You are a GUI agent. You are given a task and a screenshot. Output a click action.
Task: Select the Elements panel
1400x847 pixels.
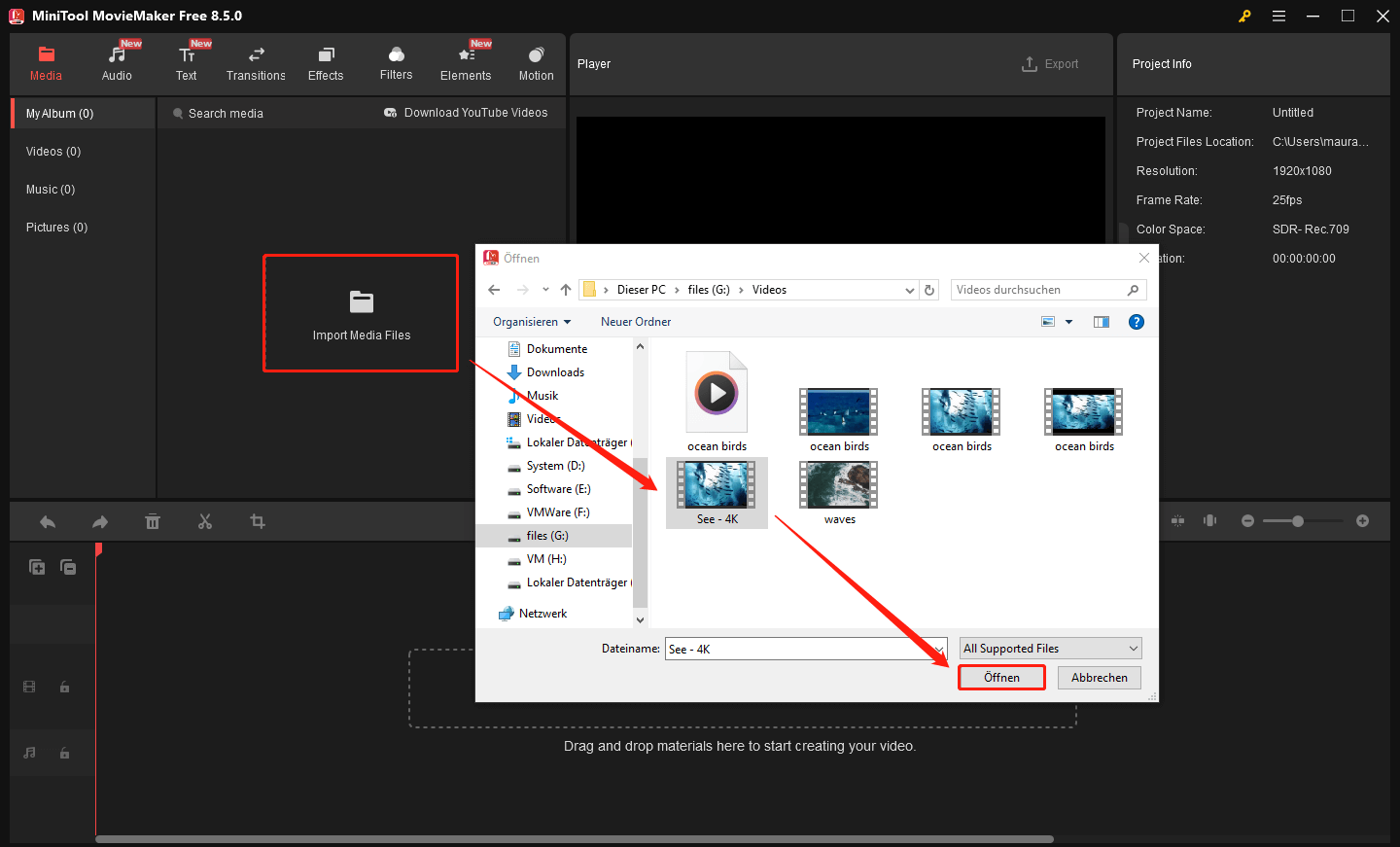pos(466,62)
